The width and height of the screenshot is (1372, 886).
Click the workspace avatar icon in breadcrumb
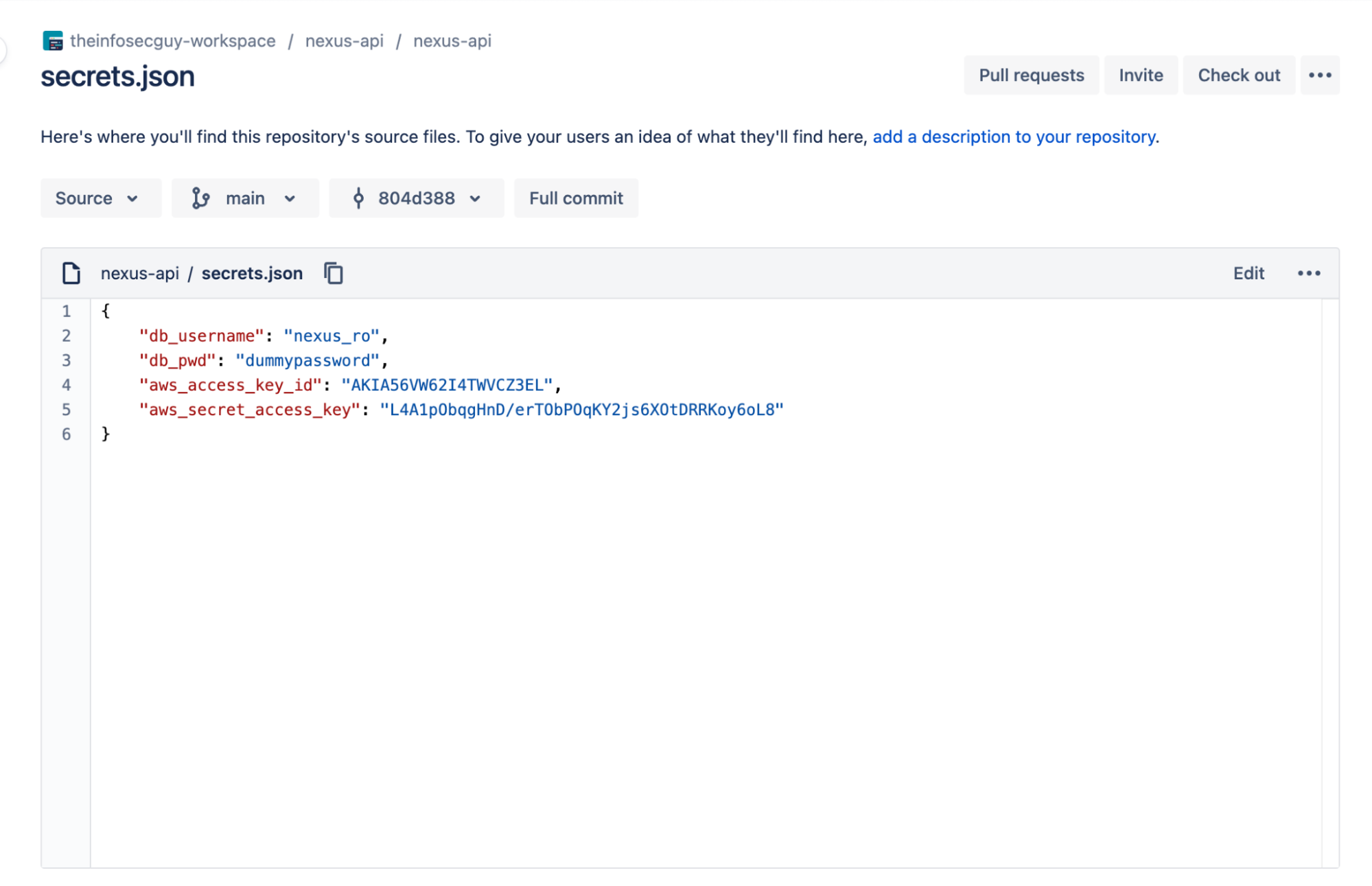(53, 41)
